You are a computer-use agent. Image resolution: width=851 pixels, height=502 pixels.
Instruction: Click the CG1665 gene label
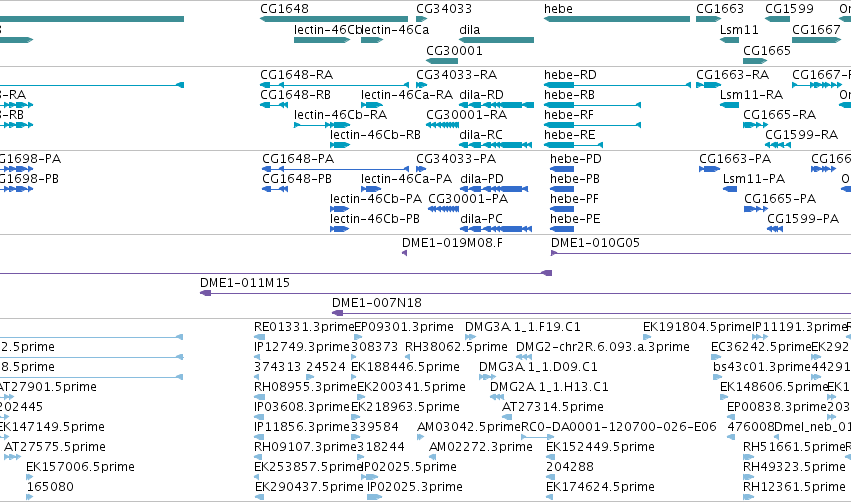[x=767, y=50]
